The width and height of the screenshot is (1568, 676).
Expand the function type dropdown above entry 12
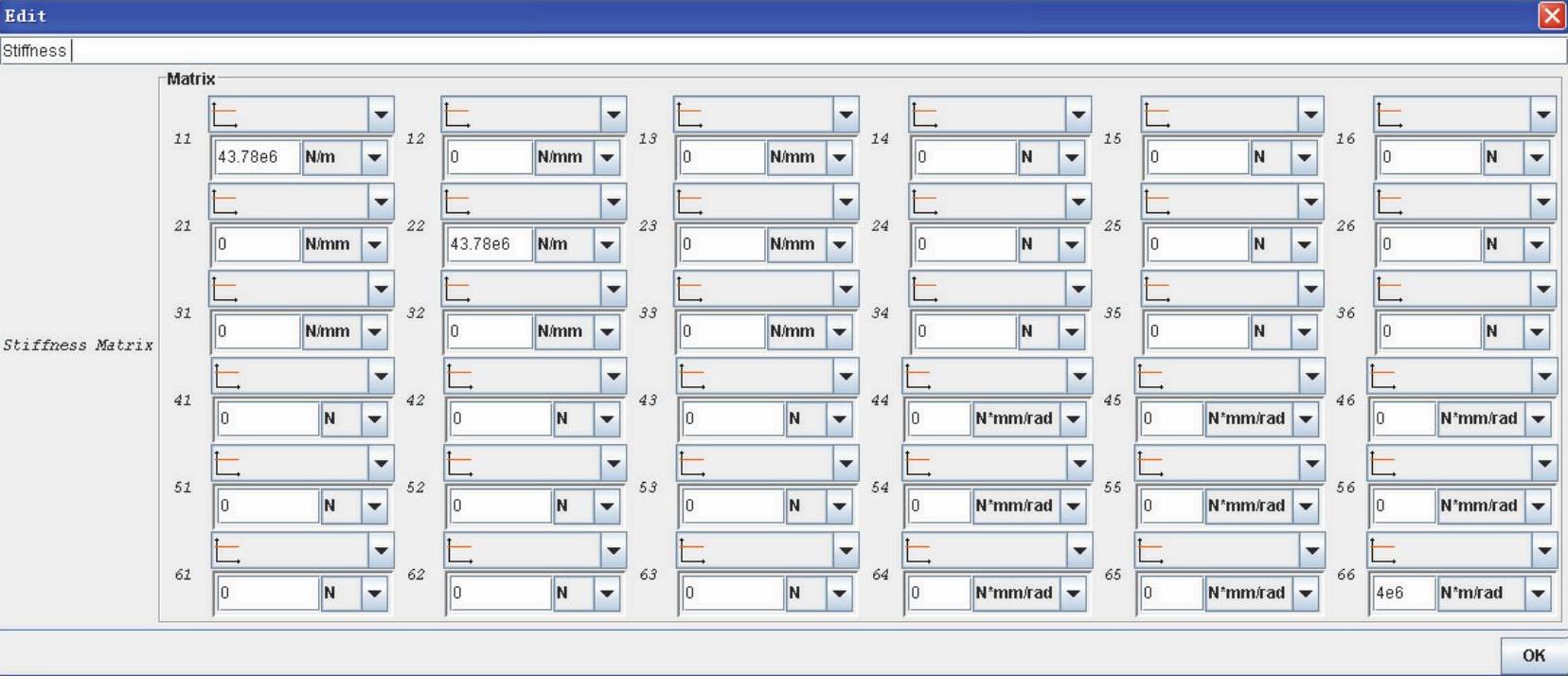(x=614, y=116)
